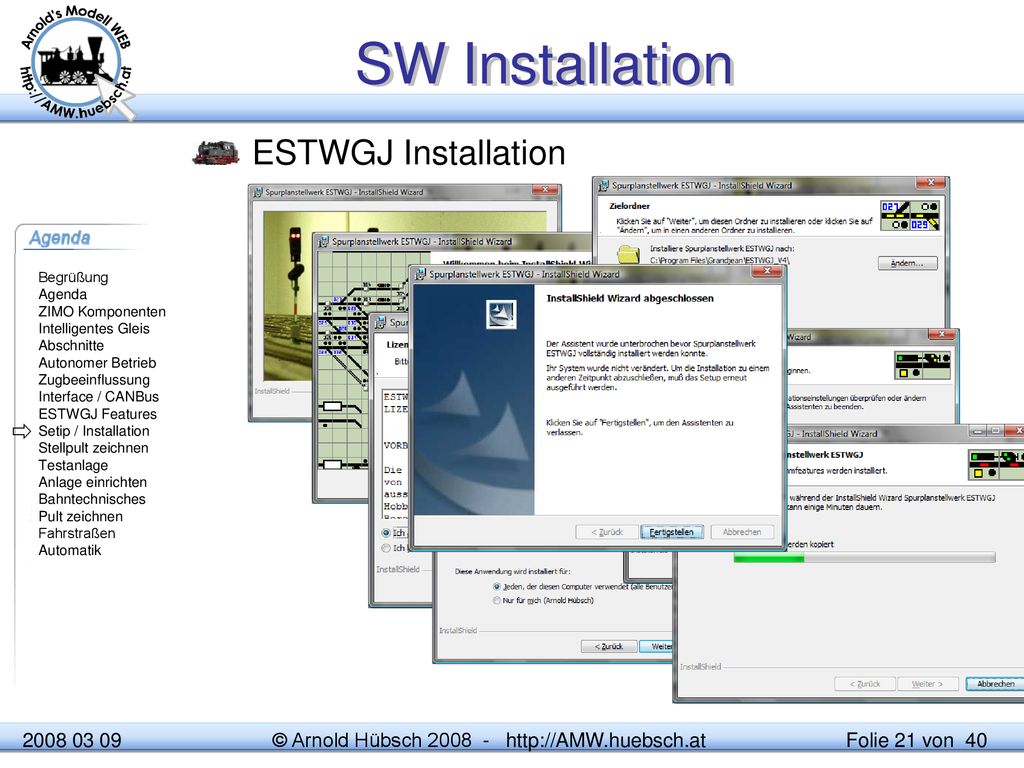Image resolution: width=1024 pixels, height=768 pixels.
Task: Select agenda item Interface / CANBus
Action: pos(99,397)
